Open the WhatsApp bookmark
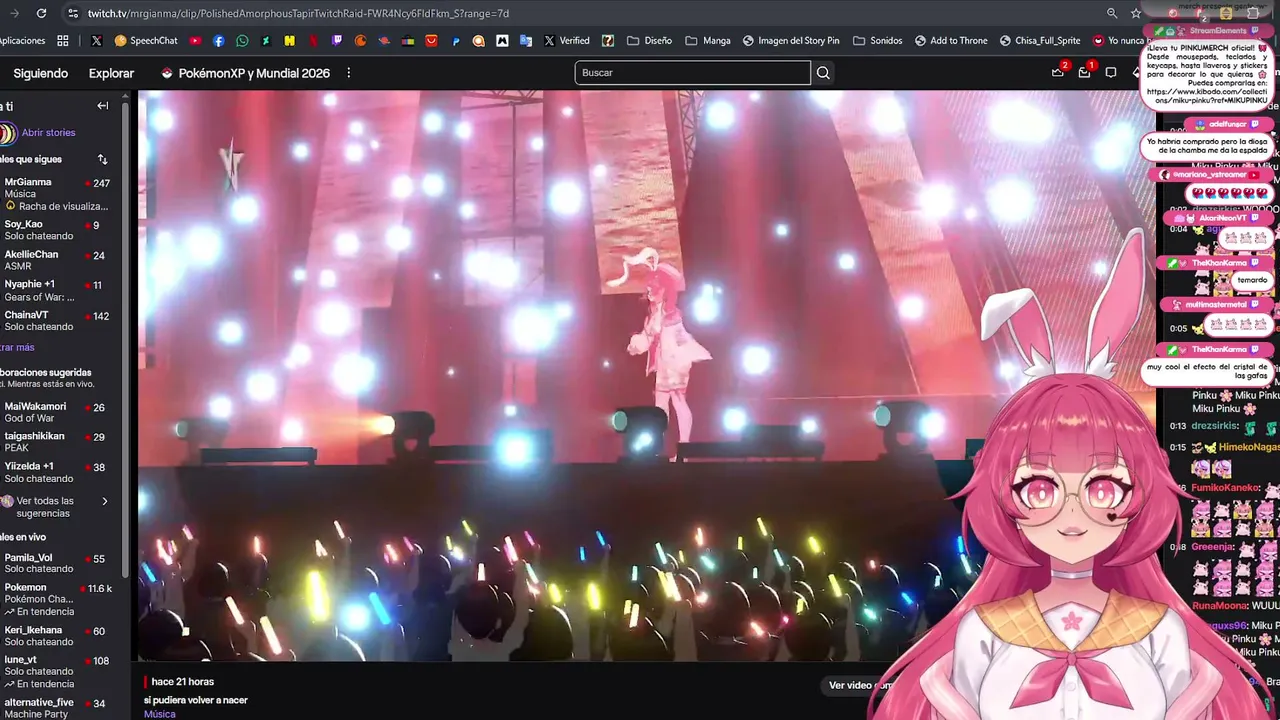The width and height of the screenshot is (1280, 720). click(x=242, y=41)
